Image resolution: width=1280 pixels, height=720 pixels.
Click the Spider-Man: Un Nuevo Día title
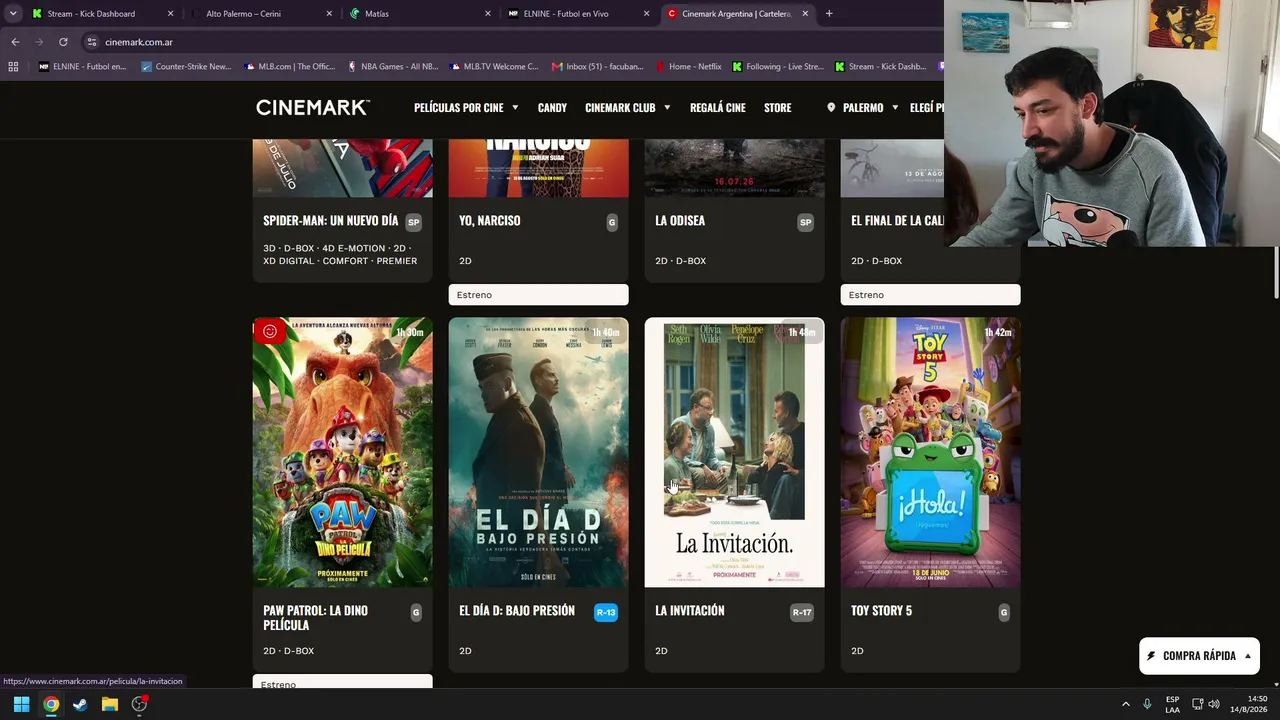coord(331,221)
